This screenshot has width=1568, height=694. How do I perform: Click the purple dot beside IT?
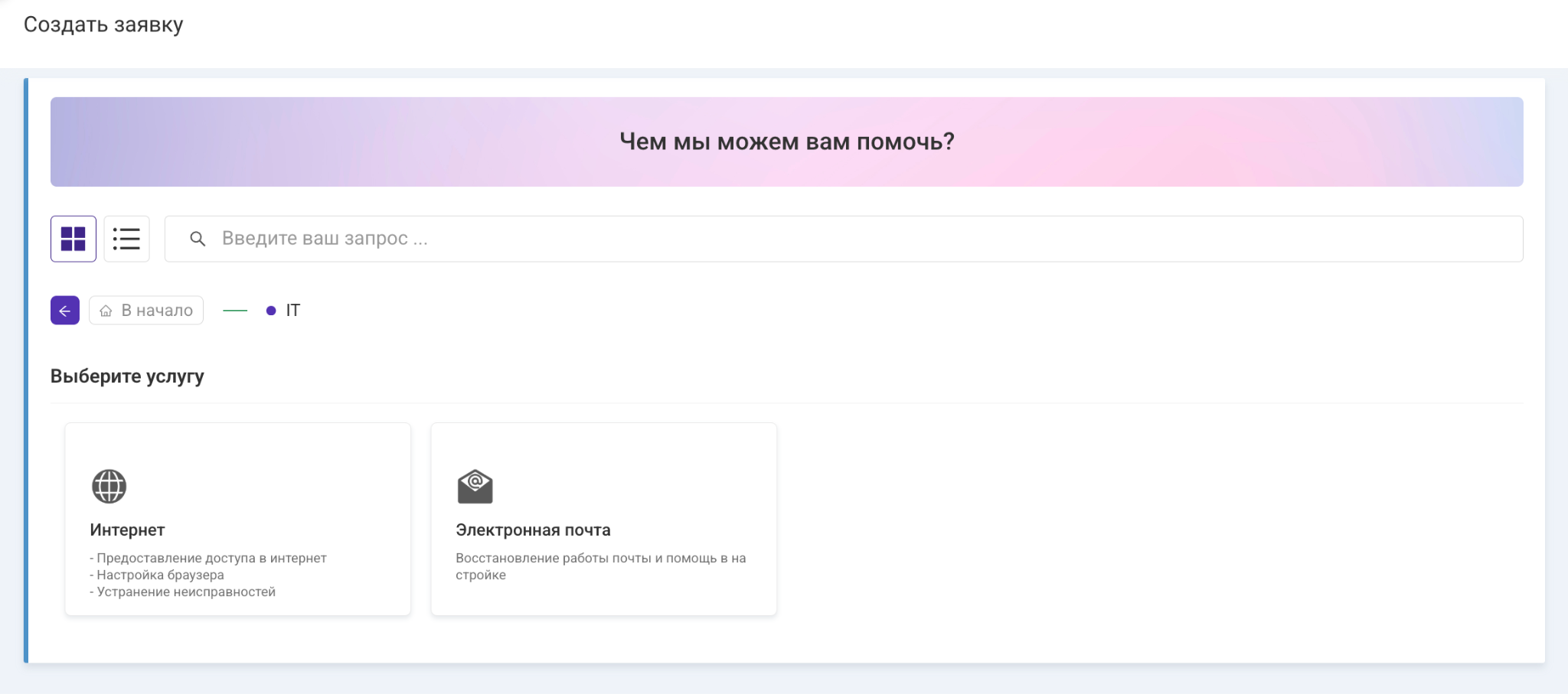click(x=271, y=311)
